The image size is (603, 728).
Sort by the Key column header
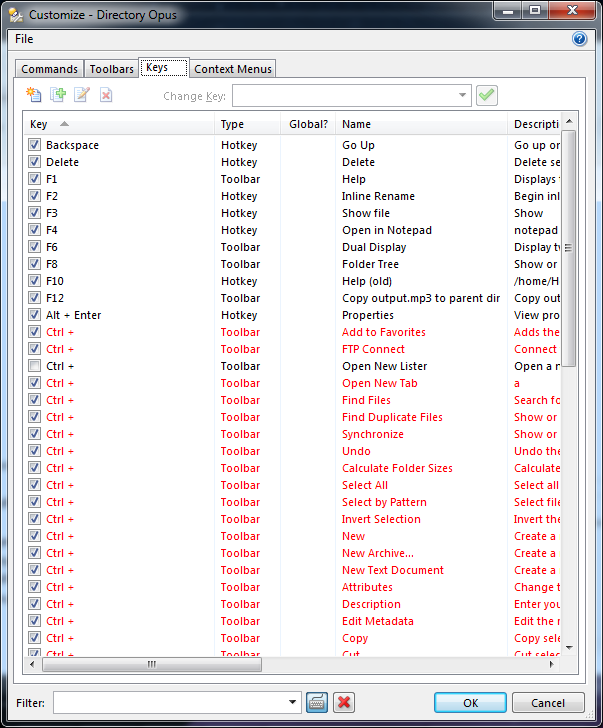click(x=119, y=124)
